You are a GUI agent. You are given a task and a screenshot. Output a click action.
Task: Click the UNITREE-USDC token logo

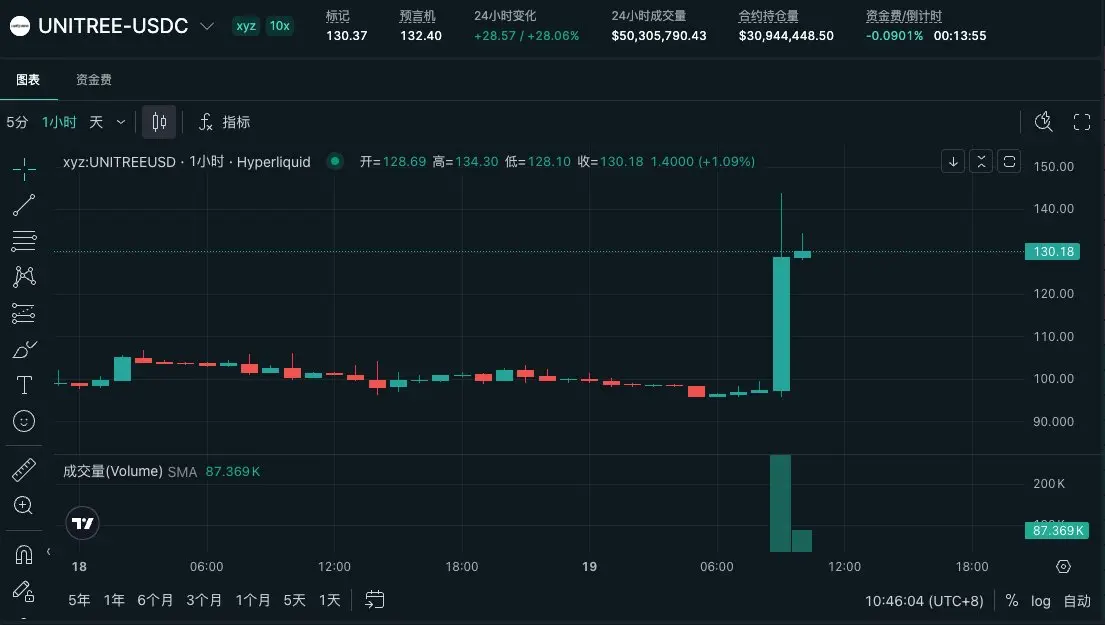[20, 26]
